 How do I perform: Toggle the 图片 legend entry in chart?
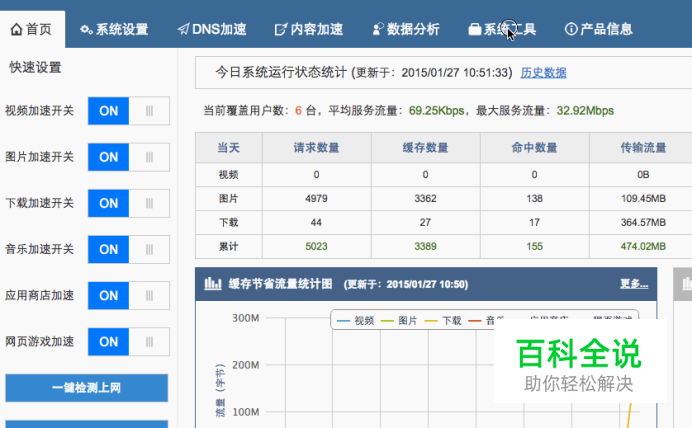click(399, 321)
